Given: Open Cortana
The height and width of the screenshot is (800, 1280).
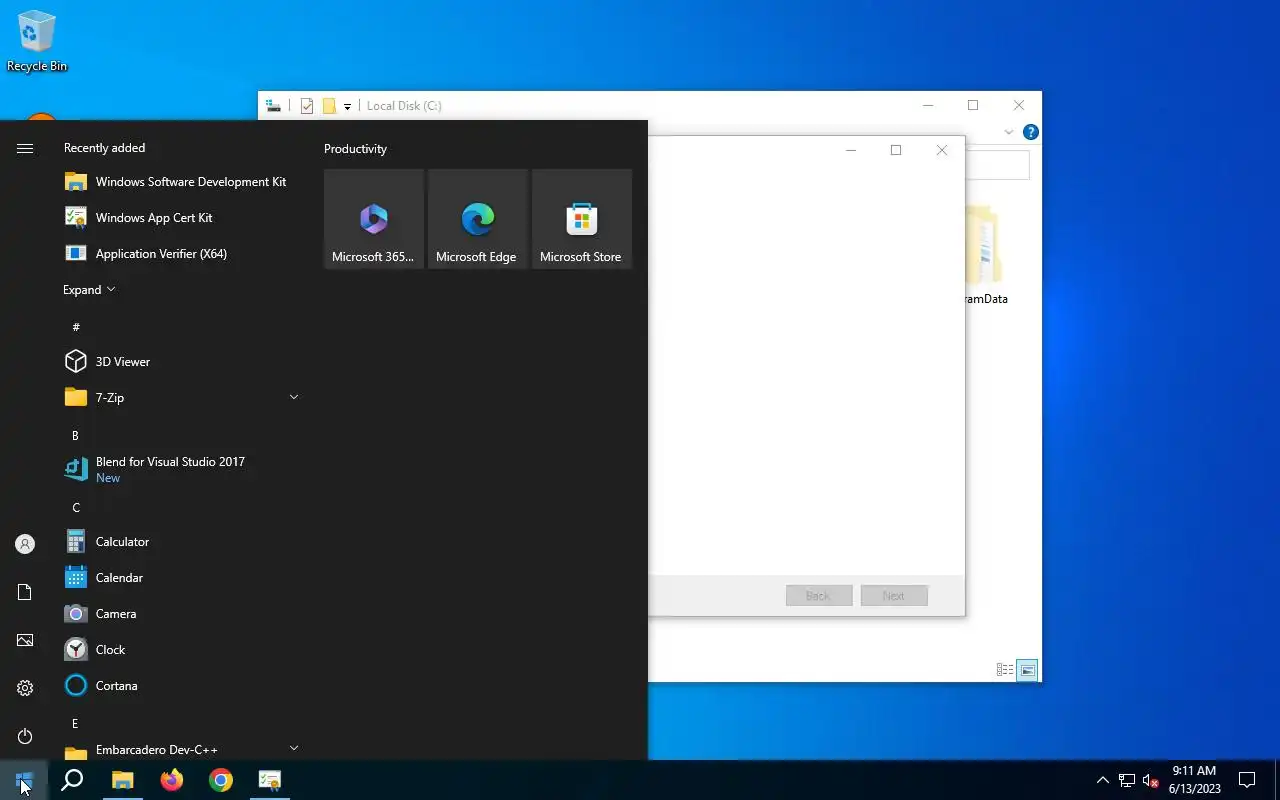Looking at the screenshot, I should [181, 686].
